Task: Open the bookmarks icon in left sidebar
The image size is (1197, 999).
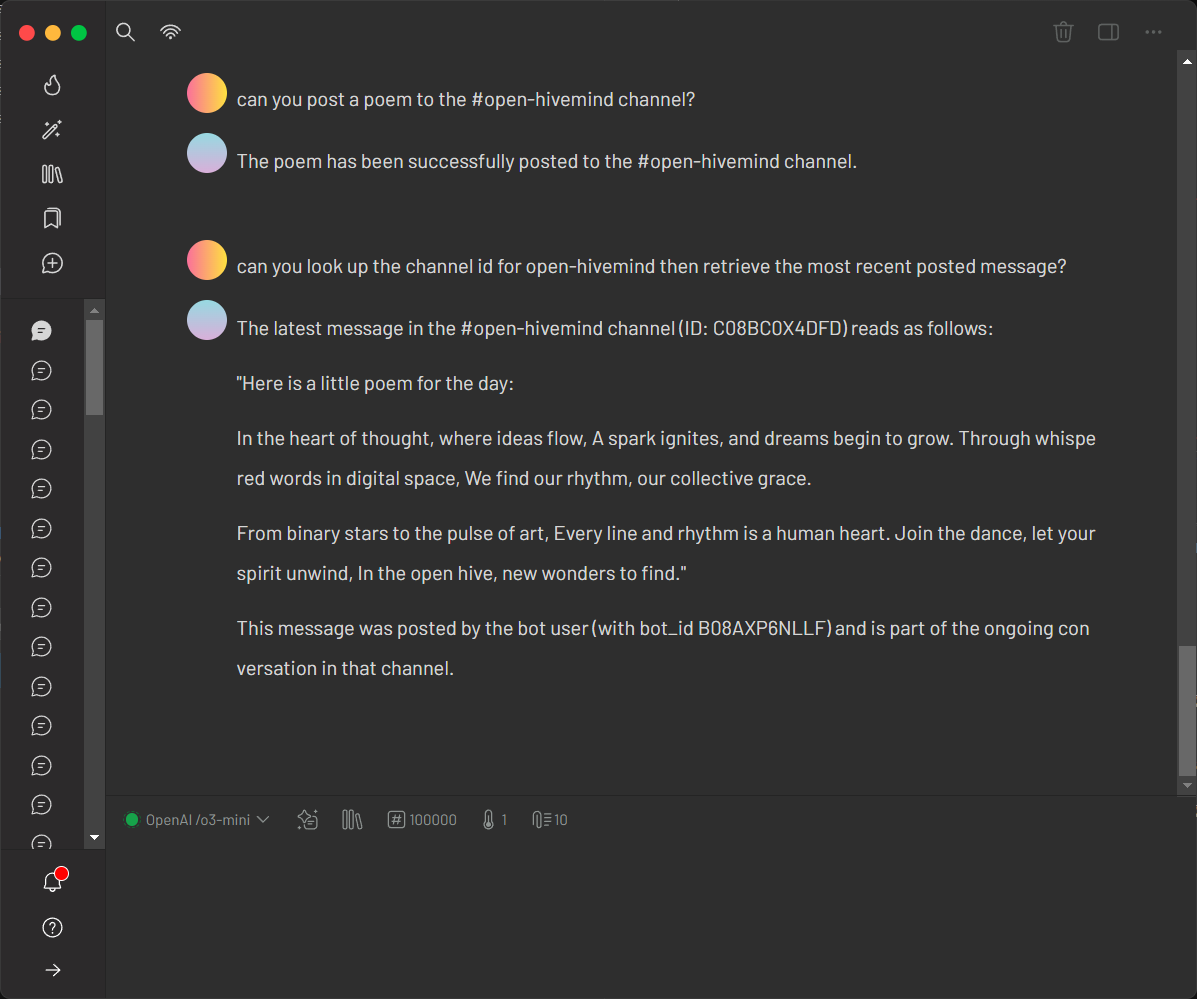Action: (53, 218)
